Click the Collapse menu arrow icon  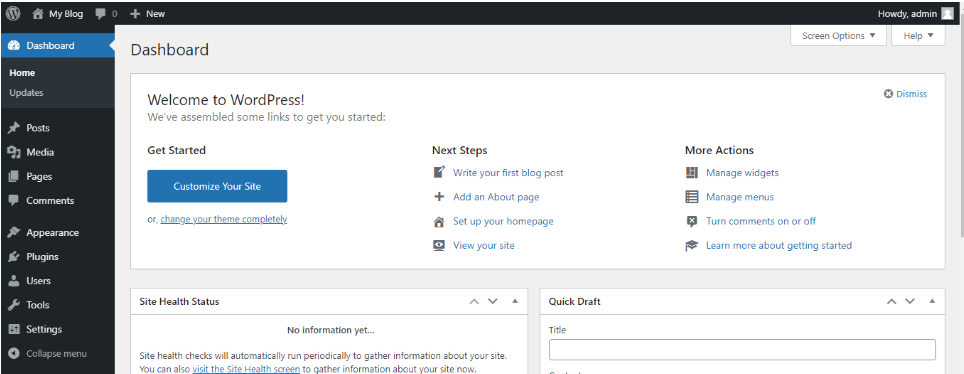click(14, 354)
